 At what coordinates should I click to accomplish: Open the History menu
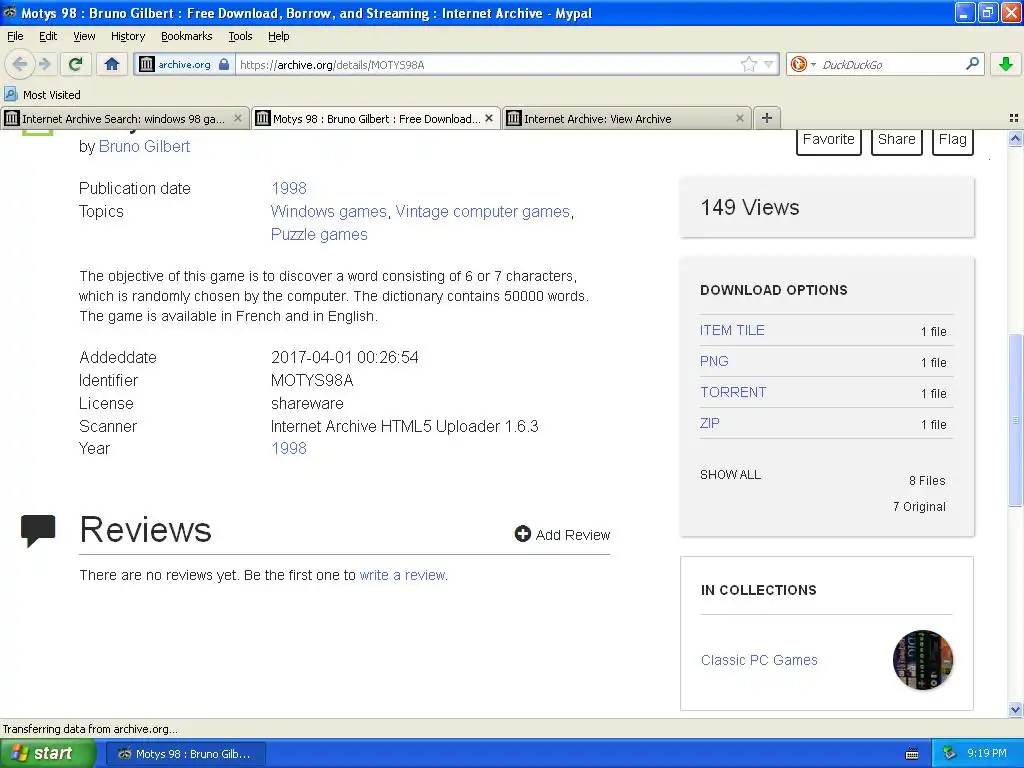tap(128, 36)
